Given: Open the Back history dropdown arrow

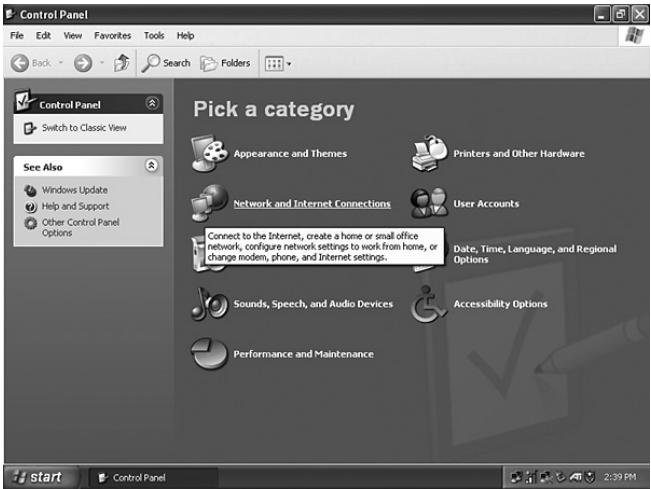Looking at the screenshot, I should (x=61, y=63).
